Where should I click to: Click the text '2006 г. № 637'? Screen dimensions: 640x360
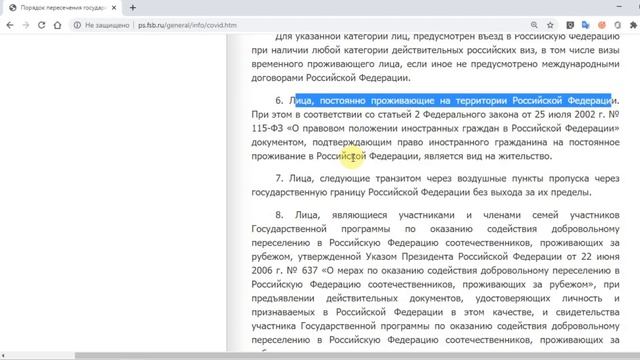(x=284, y=270)
